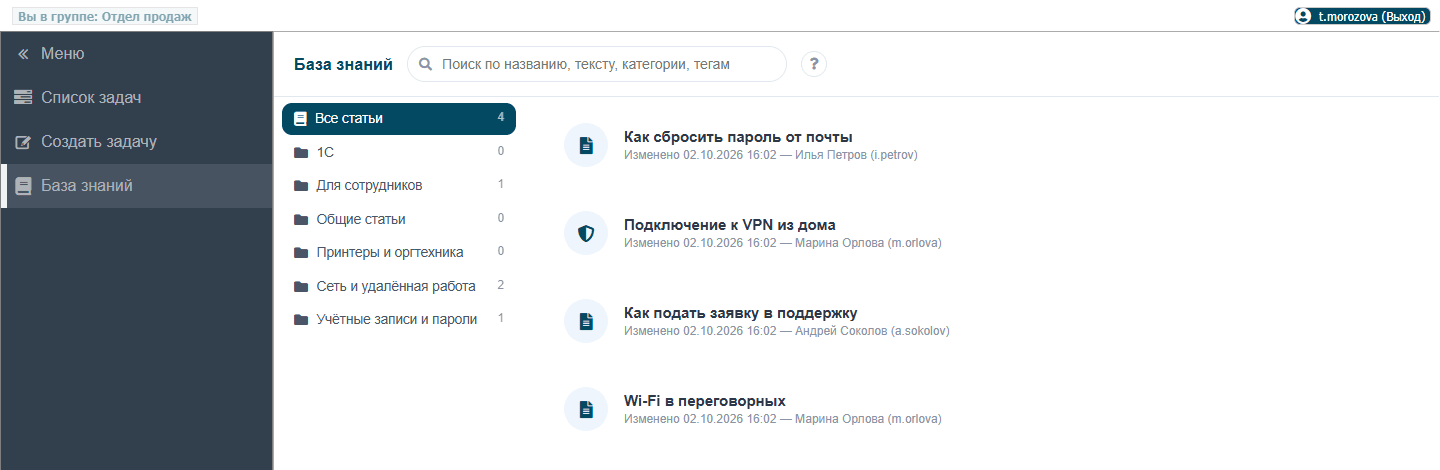Screen dimensions: 1440x470
Task: Select the Все статьи category
Action: tap(399, 118)
